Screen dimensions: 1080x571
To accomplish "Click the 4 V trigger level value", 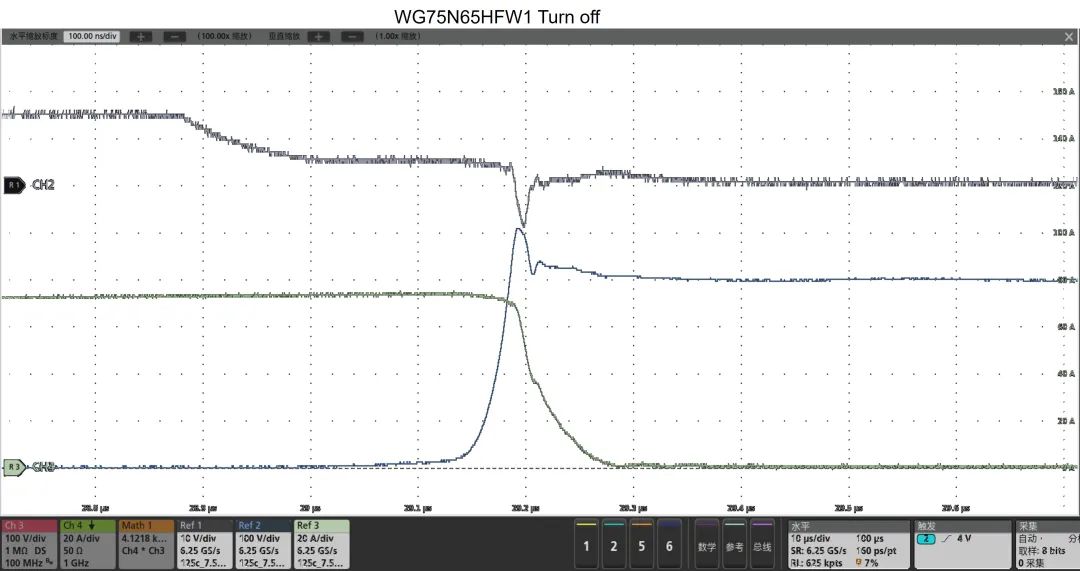I will click(965, 539).
